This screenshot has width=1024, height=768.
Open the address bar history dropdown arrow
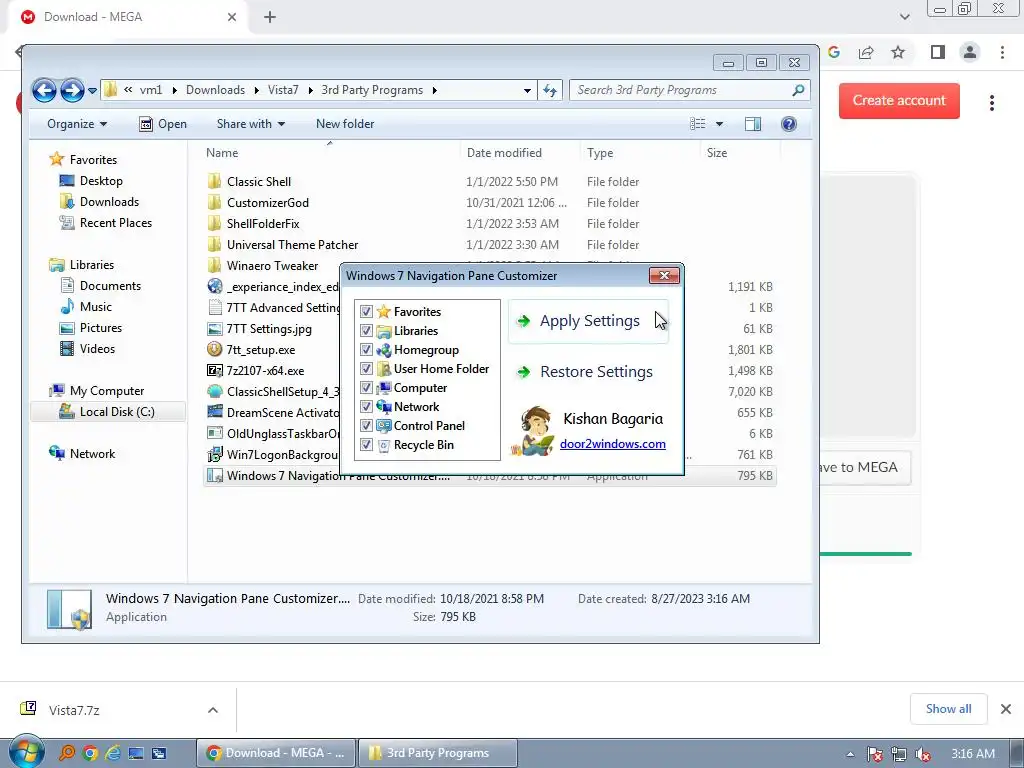coord(527,90)
